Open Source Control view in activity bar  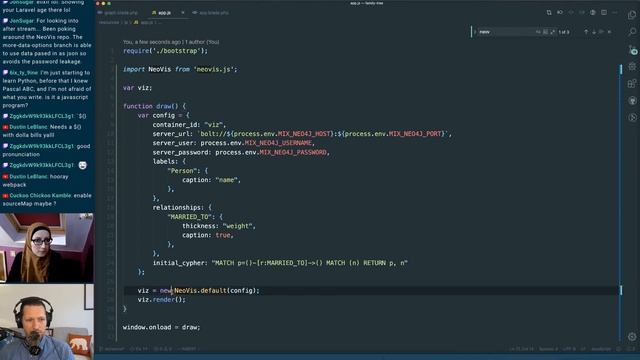click(x=632, y=49)
